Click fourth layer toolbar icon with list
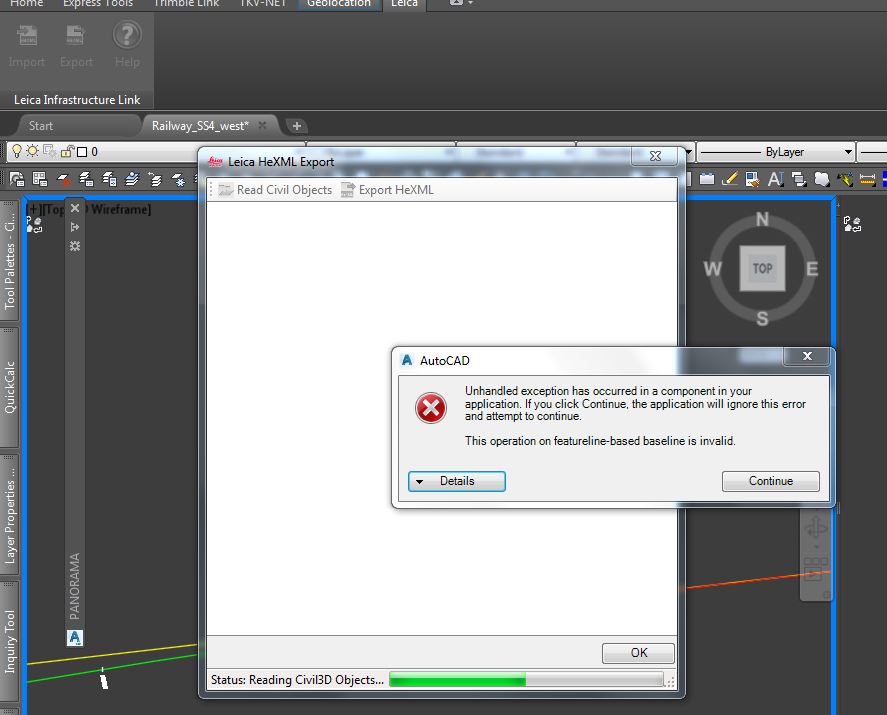Screen dimensions: 887x715 coord(86,179)
